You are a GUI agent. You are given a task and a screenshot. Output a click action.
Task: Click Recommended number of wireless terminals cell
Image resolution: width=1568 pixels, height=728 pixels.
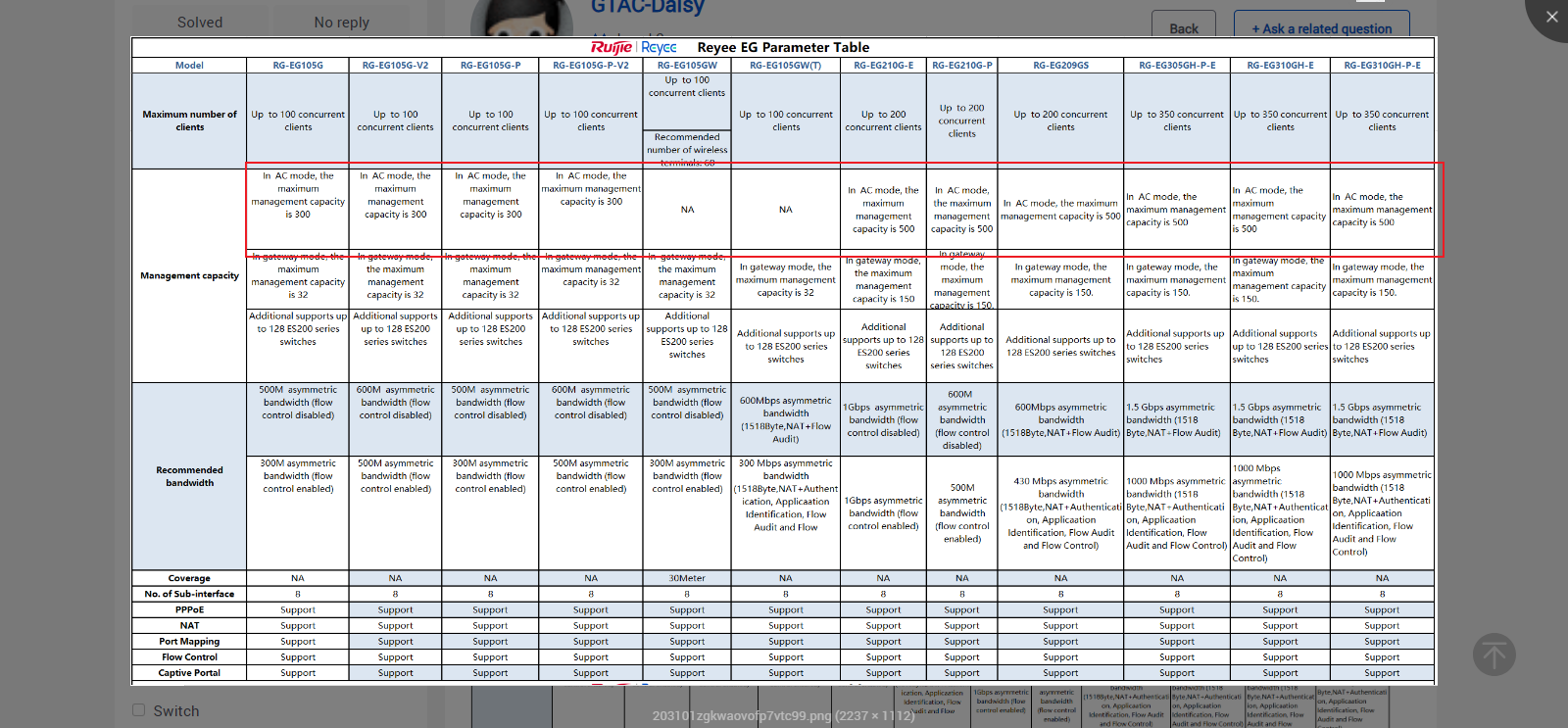(687, 149)
